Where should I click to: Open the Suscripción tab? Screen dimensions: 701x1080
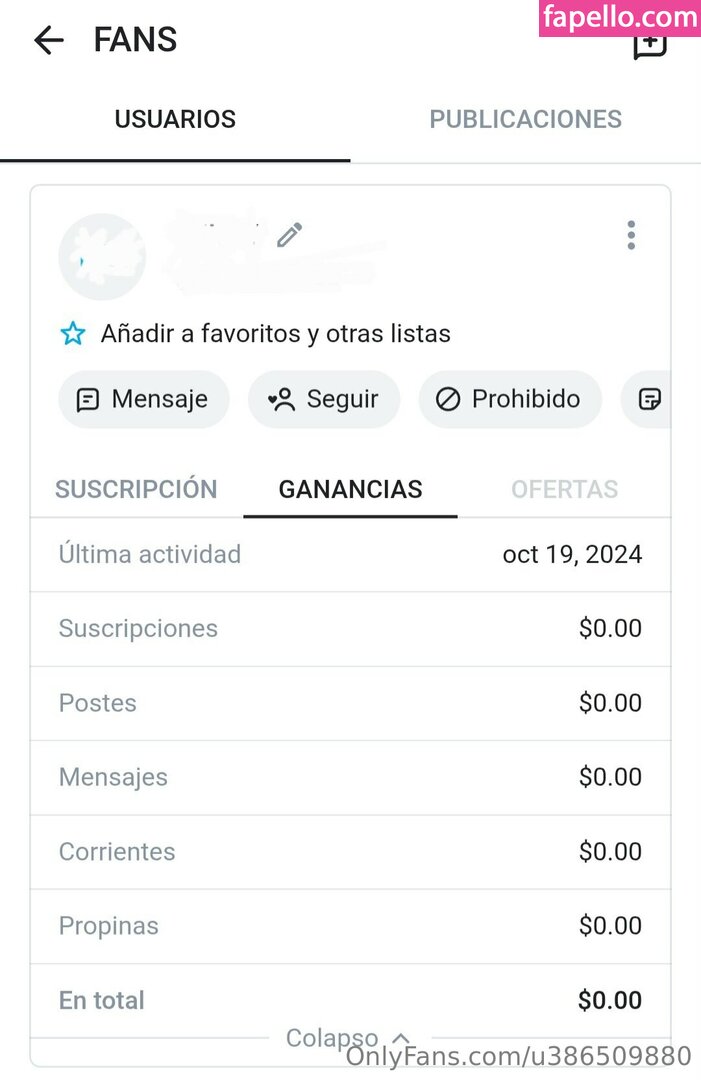pyautogui.click(x=136, y=490)
